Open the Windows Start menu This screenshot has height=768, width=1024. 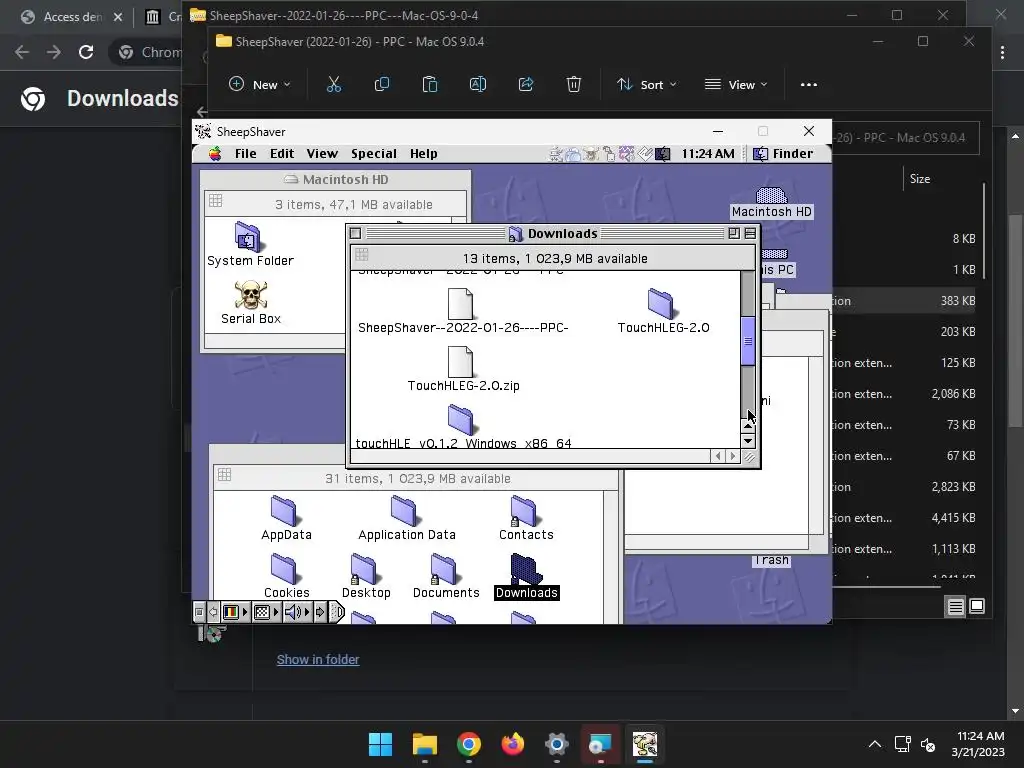point(380,744)
